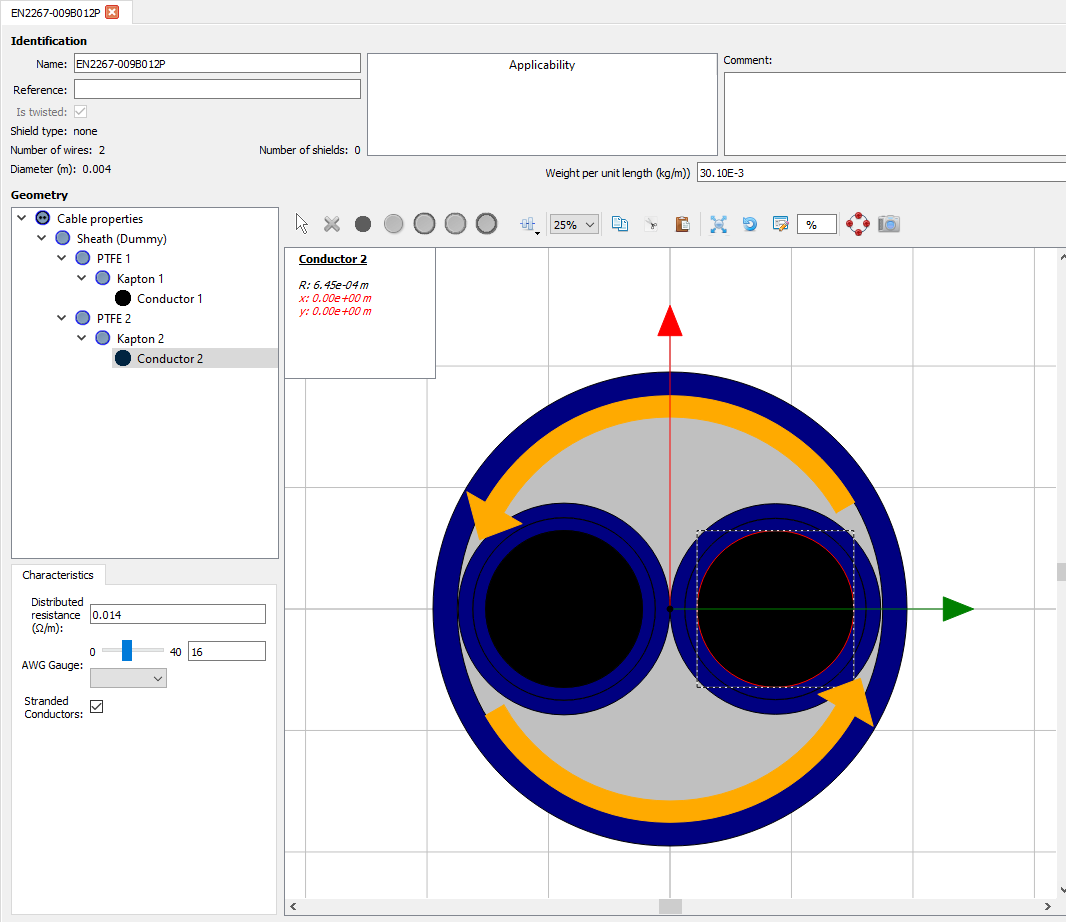
Task: Click the copy icon in the toolbar
Action: pos(620,224)
